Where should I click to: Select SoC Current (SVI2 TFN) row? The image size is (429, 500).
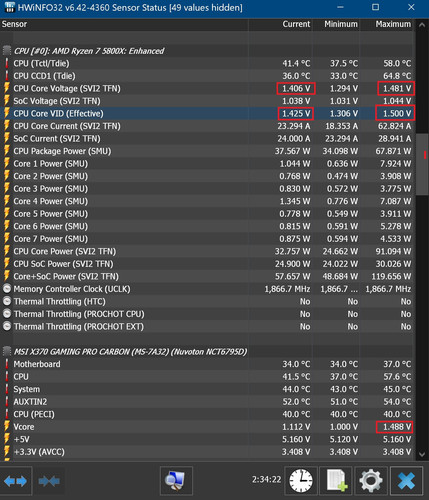(x=207, y=138)
